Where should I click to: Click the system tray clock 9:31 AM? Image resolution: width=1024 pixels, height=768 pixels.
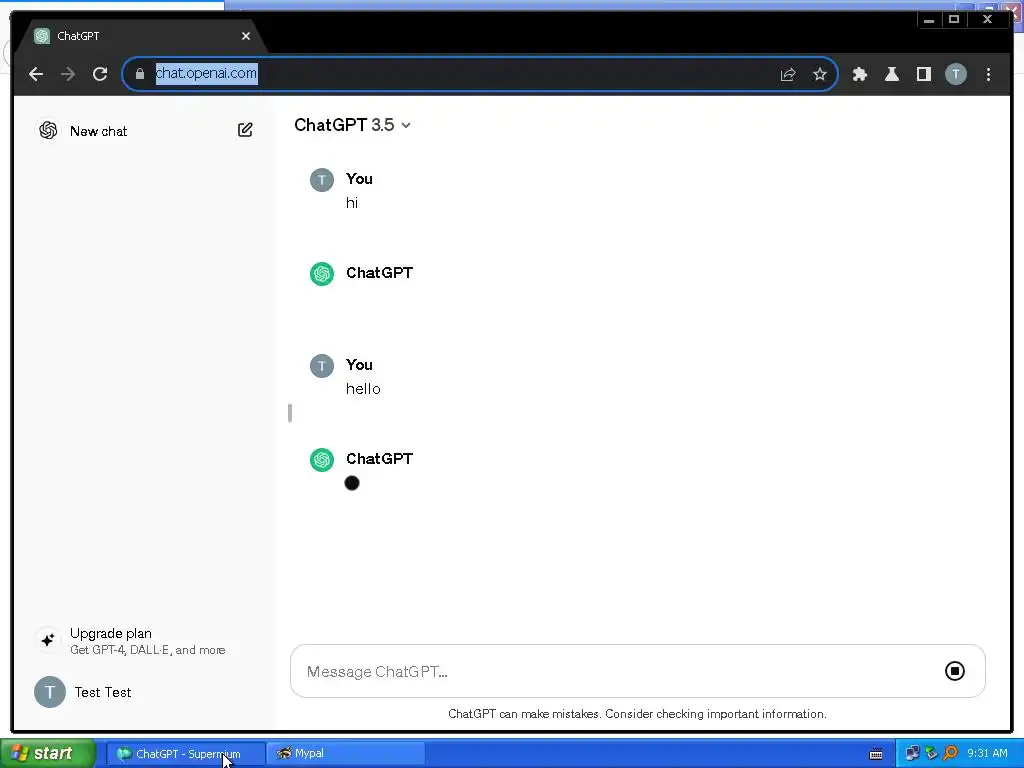pos(987,754)
